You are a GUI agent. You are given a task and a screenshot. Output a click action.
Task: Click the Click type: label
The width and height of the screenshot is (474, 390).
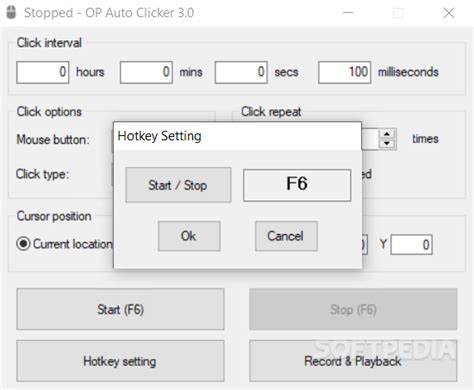42,174
